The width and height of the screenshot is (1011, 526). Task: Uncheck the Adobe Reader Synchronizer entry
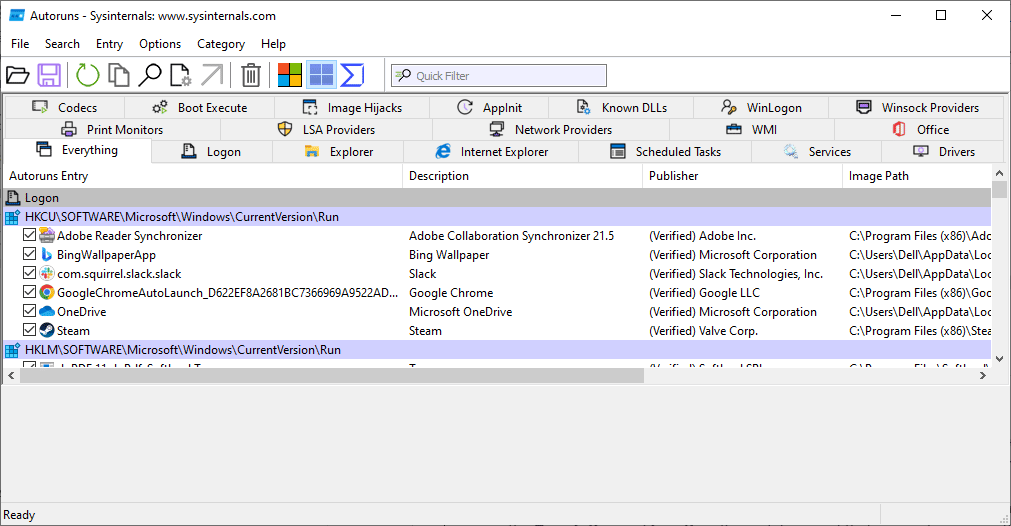click(x=29, y=235)
